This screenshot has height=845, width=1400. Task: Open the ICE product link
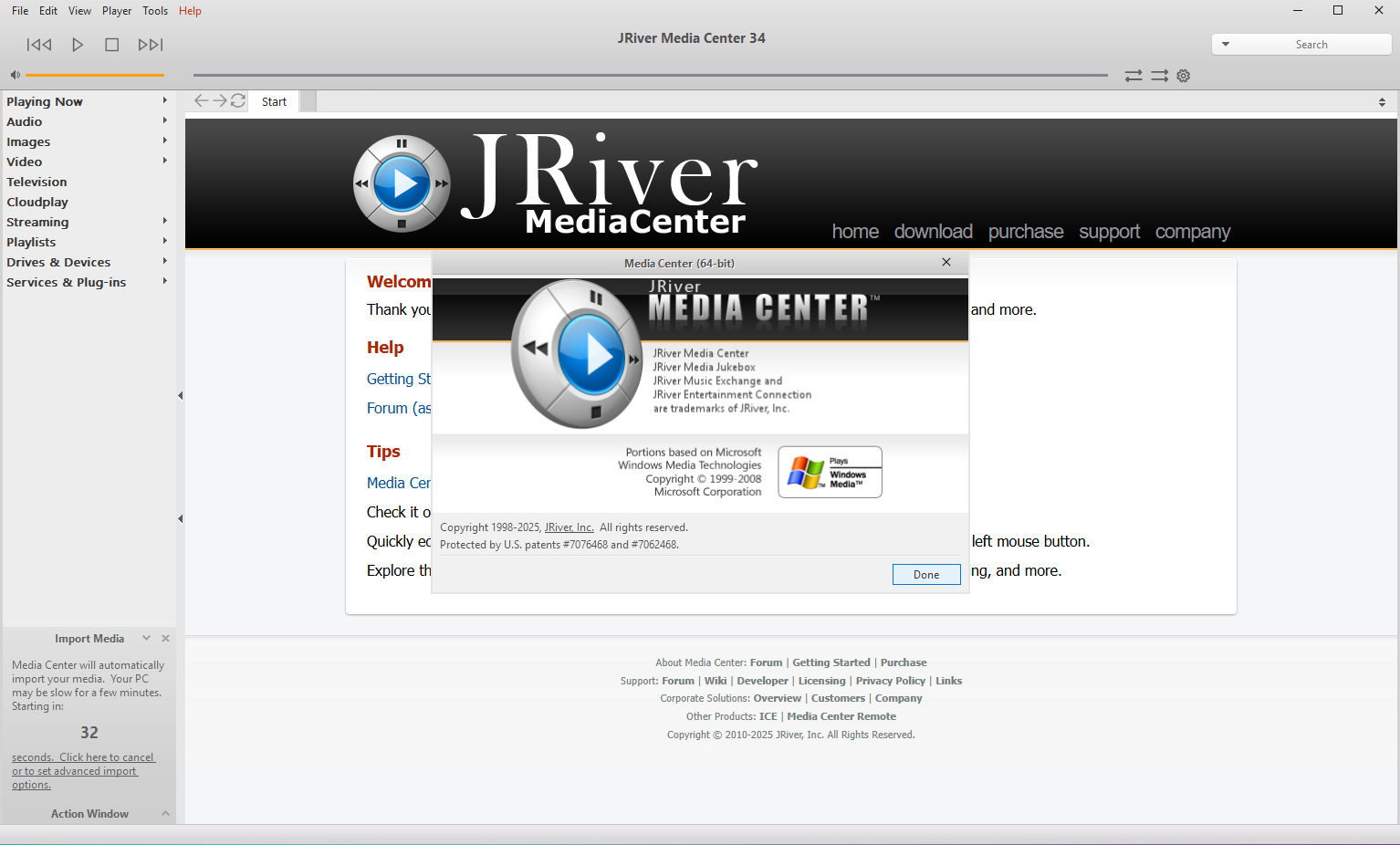(768, 716)
